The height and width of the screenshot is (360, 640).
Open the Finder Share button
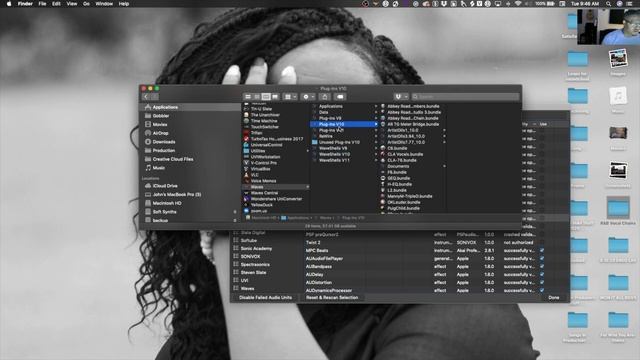click(x=324, y=97)
